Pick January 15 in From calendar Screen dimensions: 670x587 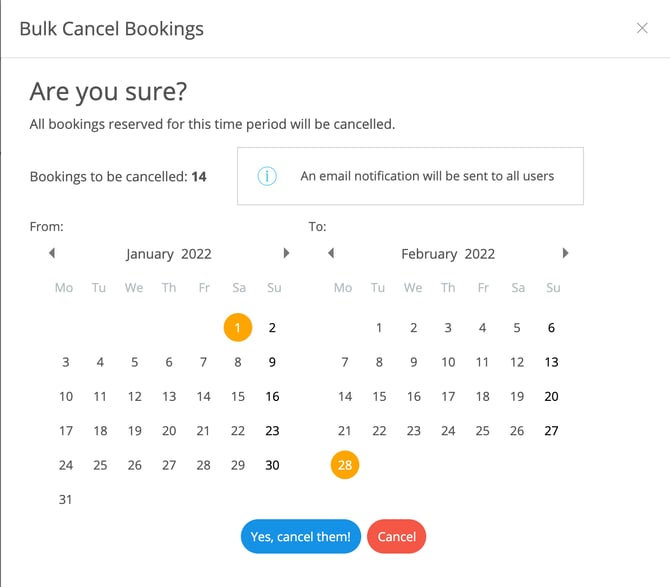(238, 397)
